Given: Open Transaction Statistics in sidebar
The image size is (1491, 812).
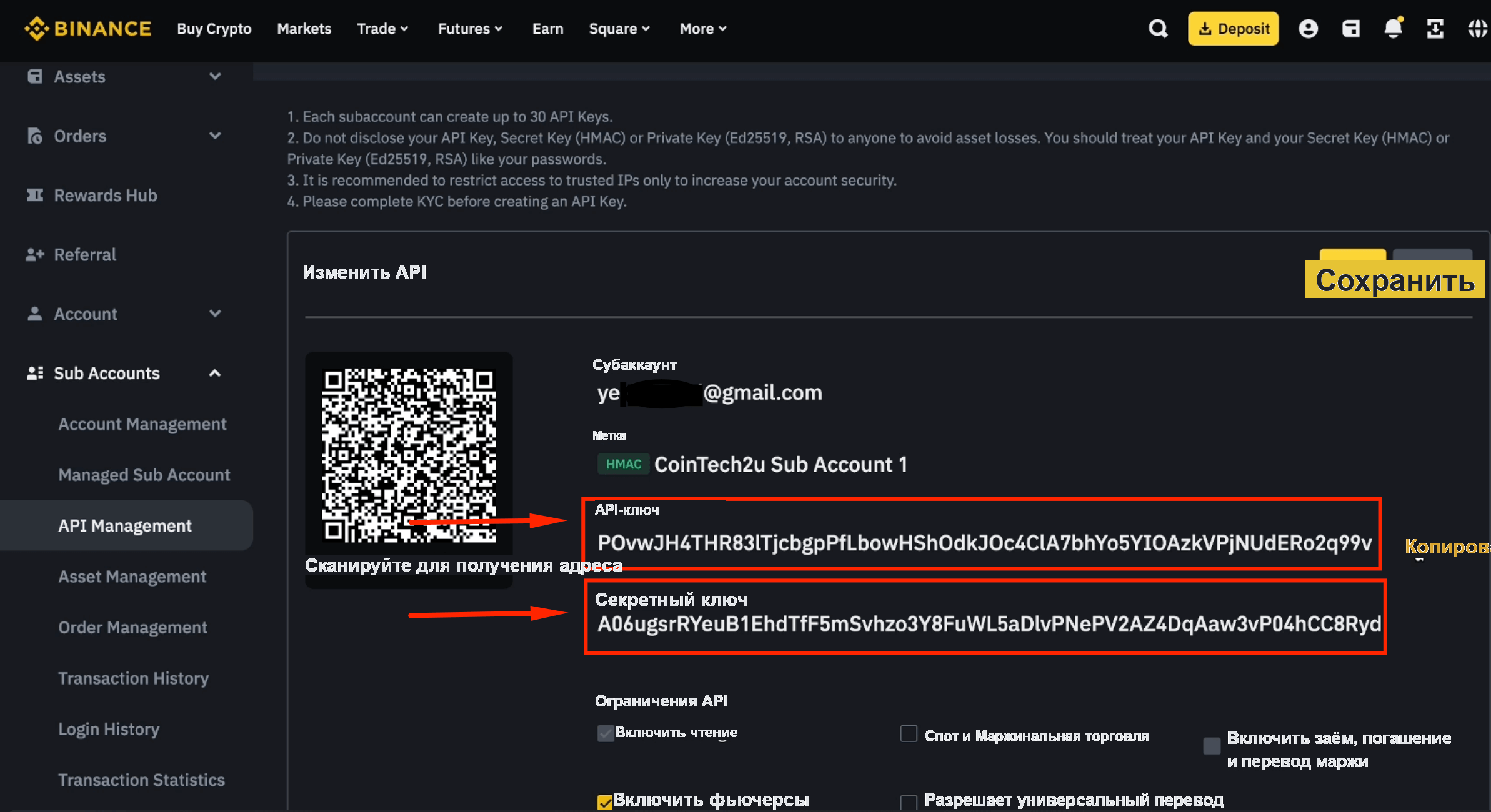Looking at the screenshot, I should pyautogui.click(x=141, y=780).
